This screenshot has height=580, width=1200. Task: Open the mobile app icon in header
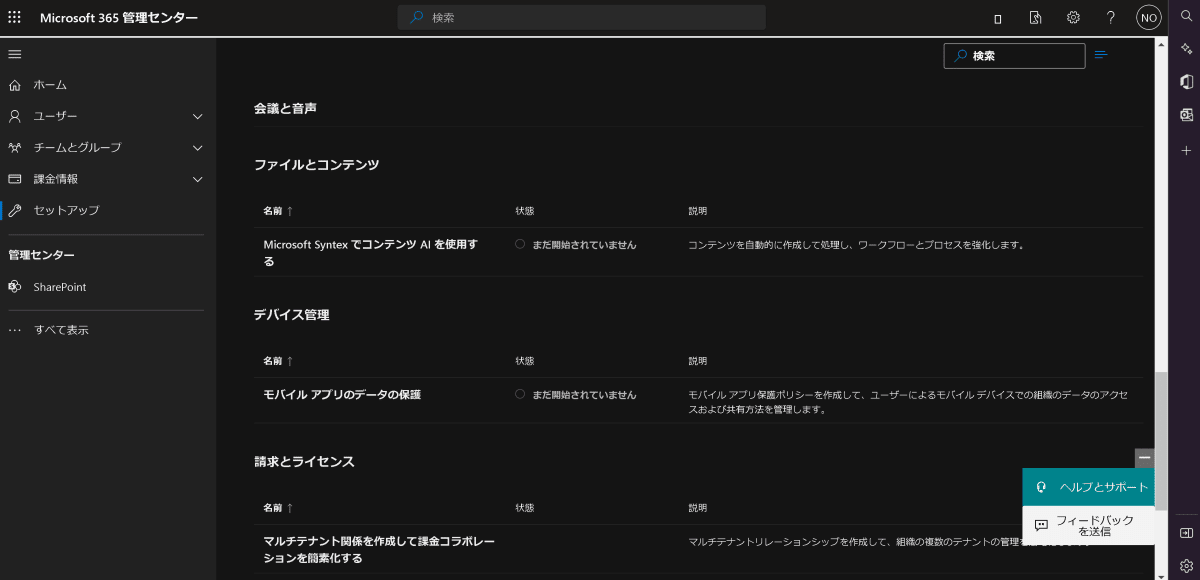point(998,18)
